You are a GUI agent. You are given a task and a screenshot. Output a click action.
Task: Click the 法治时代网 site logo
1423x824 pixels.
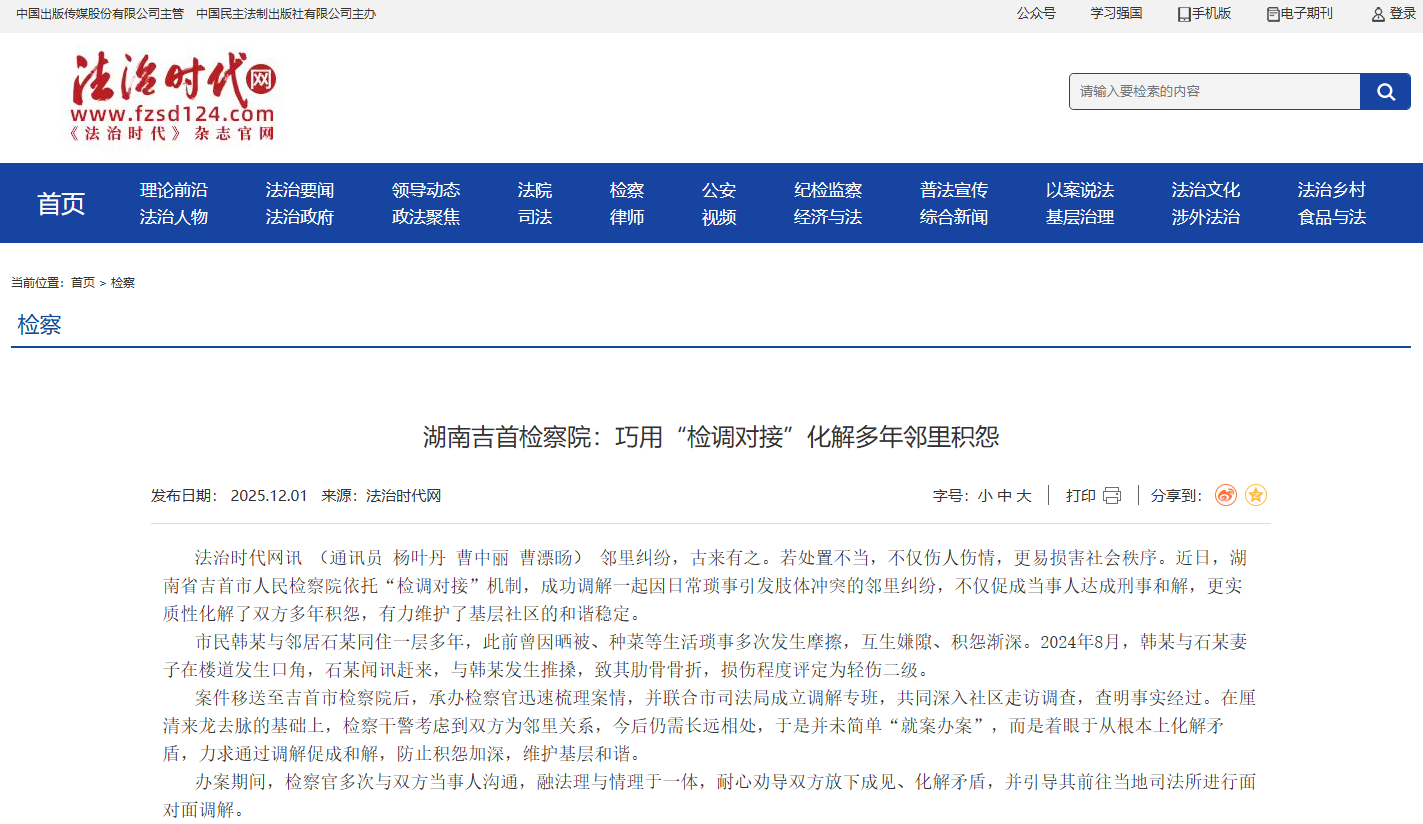coord(173,96)
